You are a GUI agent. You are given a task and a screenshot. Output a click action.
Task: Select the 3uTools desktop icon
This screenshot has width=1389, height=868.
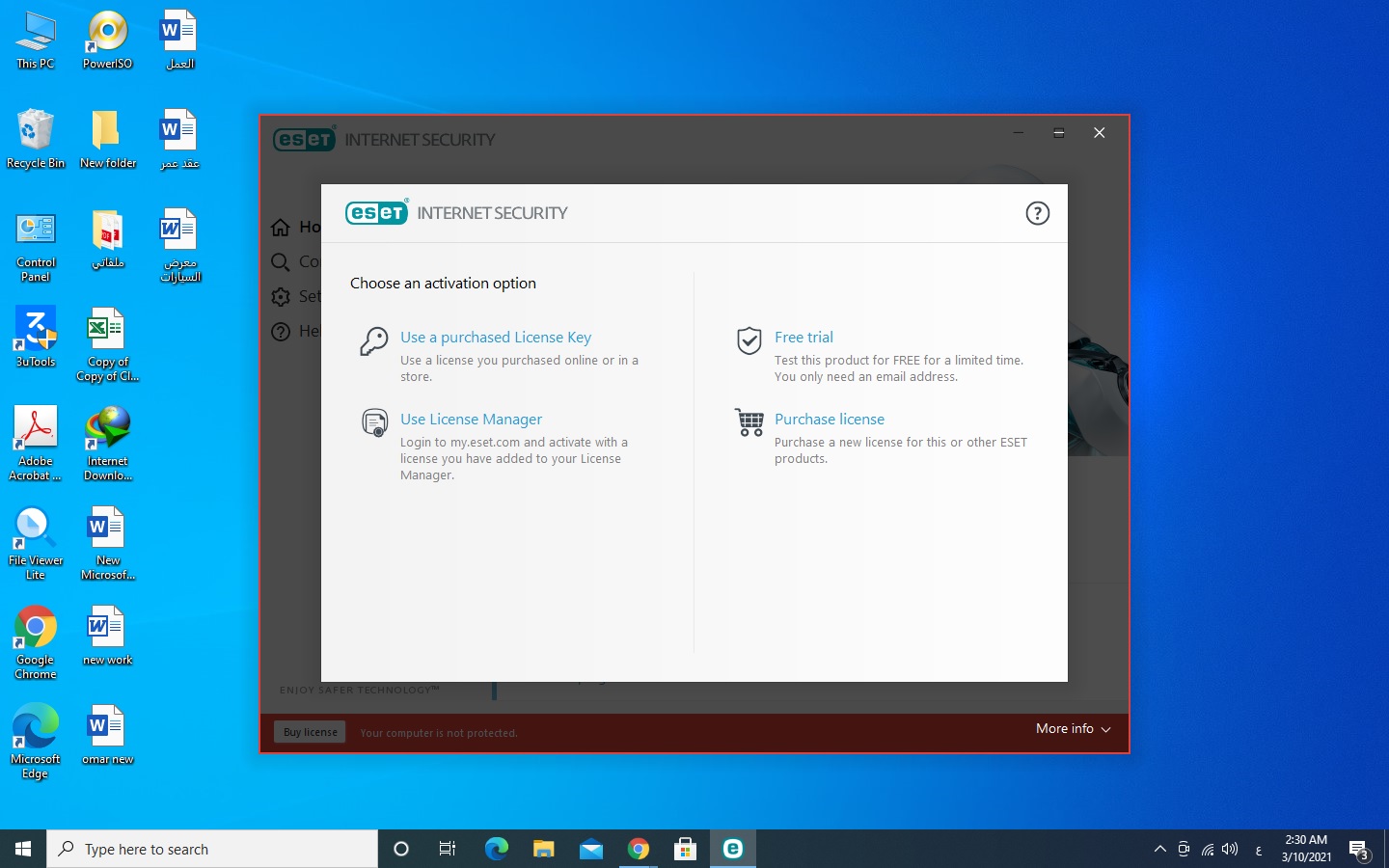pos(36,337)
